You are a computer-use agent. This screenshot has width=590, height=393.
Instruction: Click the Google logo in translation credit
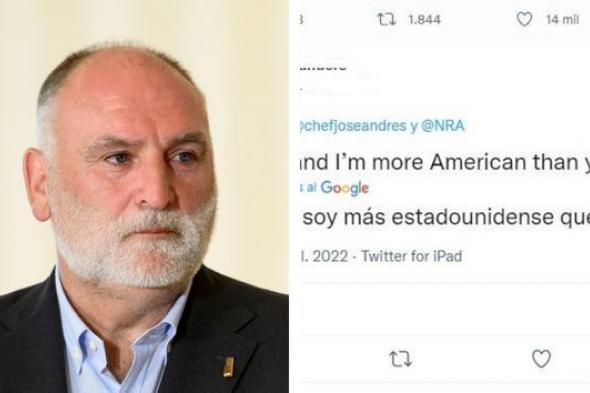click(x=345, y=188)
